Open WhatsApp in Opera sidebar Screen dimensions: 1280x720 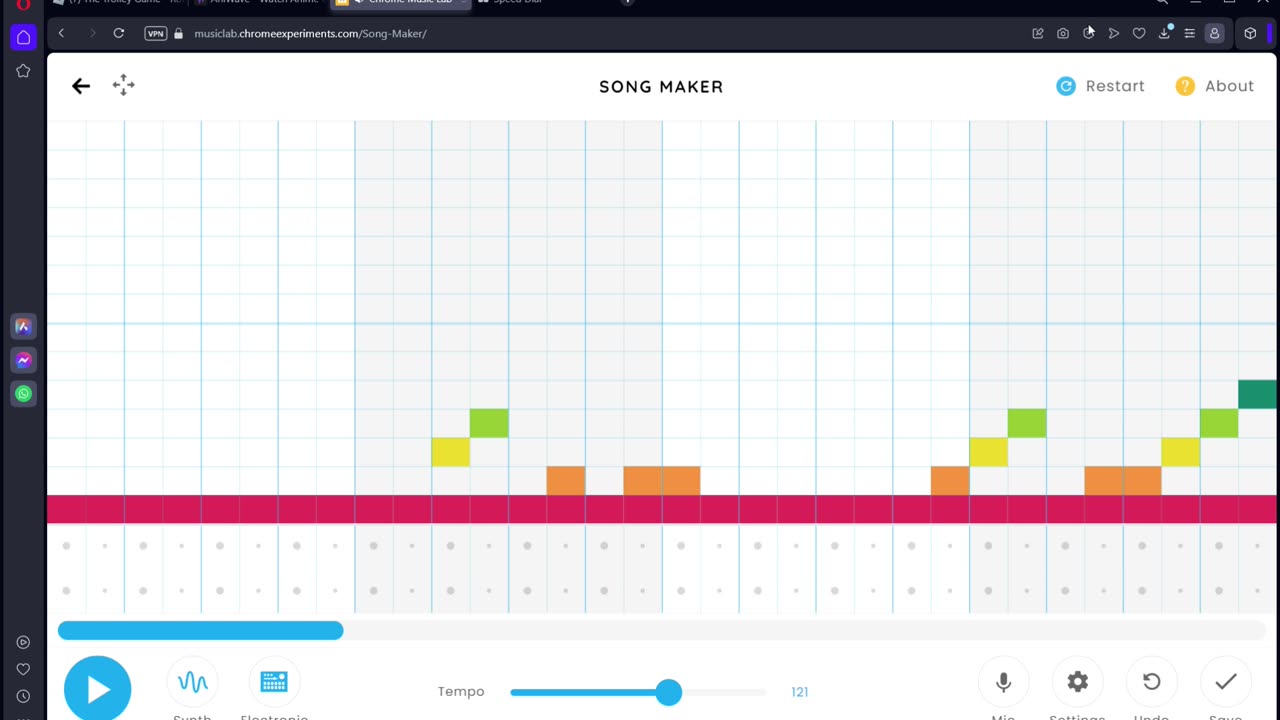(23, 393)
